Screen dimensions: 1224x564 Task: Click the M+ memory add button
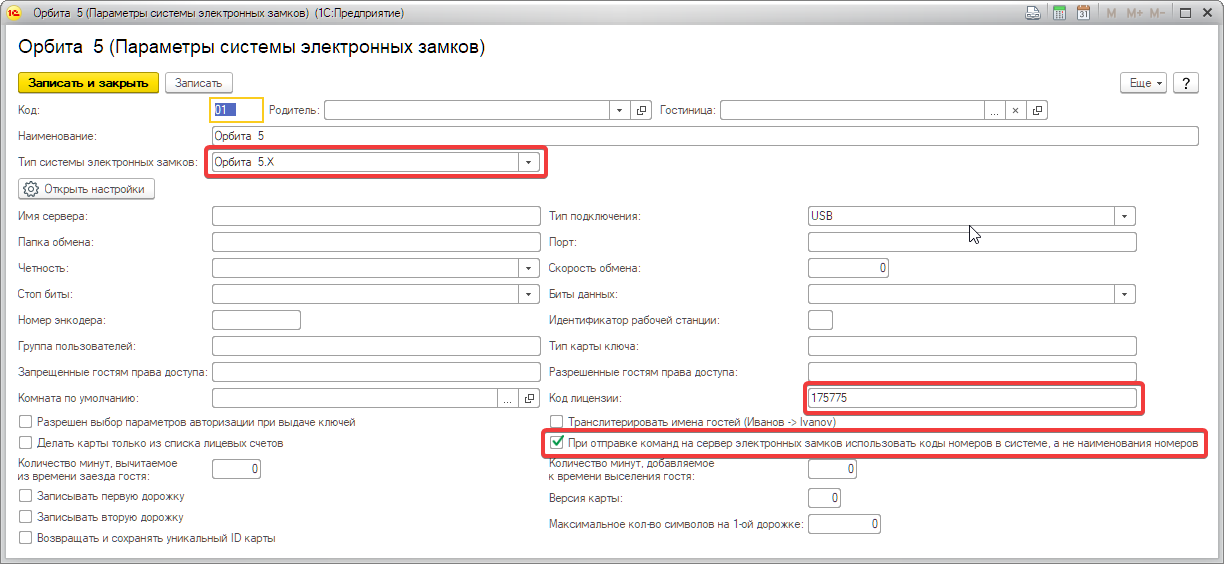pyautogui.click(x=1135, y=14)
